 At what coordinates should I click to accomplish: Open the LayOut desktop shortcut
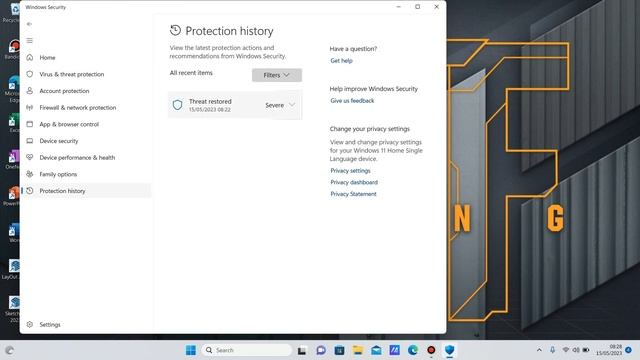[x=14, y=269]
